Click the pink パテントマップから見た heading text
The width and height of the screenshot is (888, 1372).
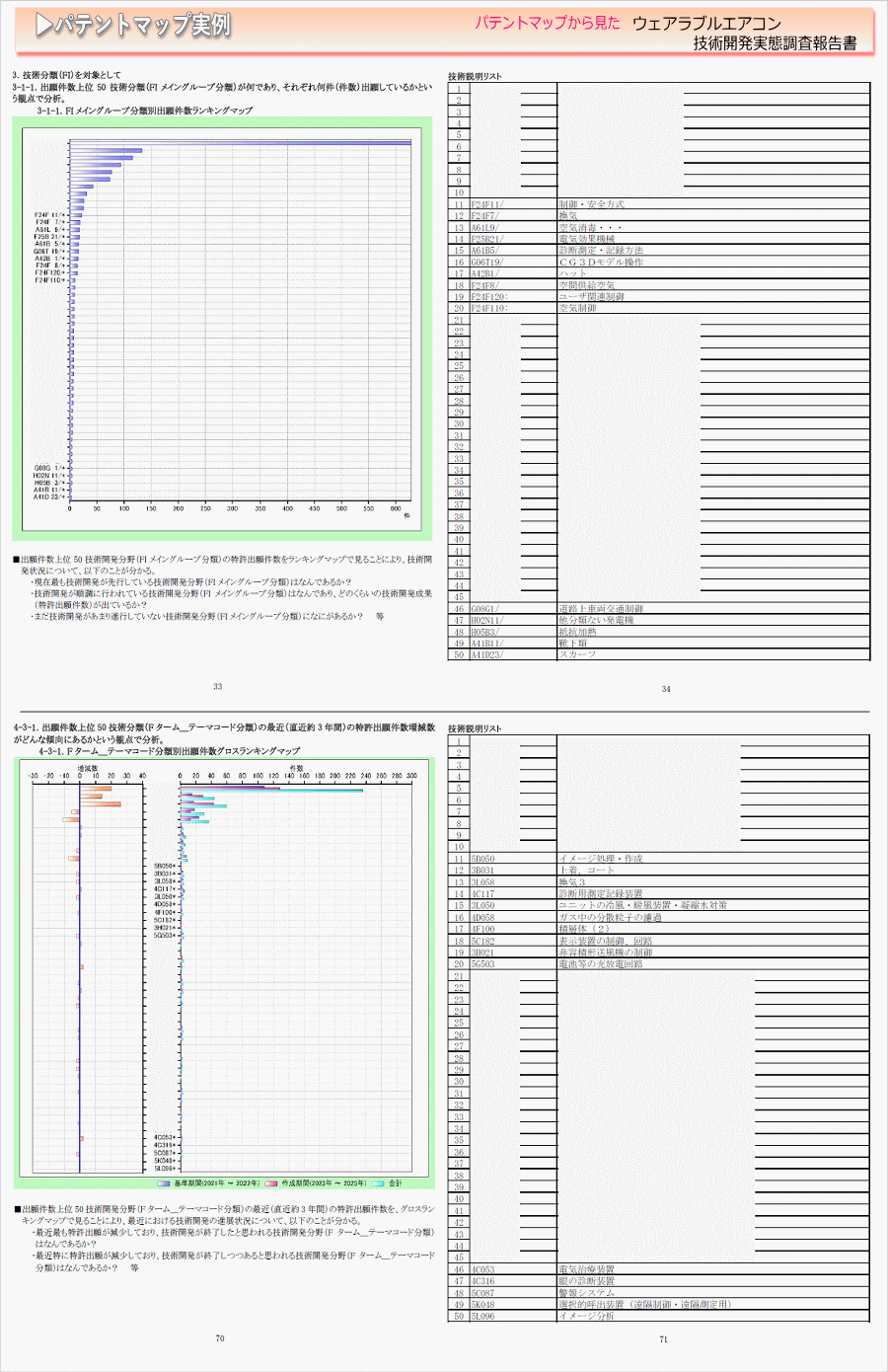(x=548, y=23)
